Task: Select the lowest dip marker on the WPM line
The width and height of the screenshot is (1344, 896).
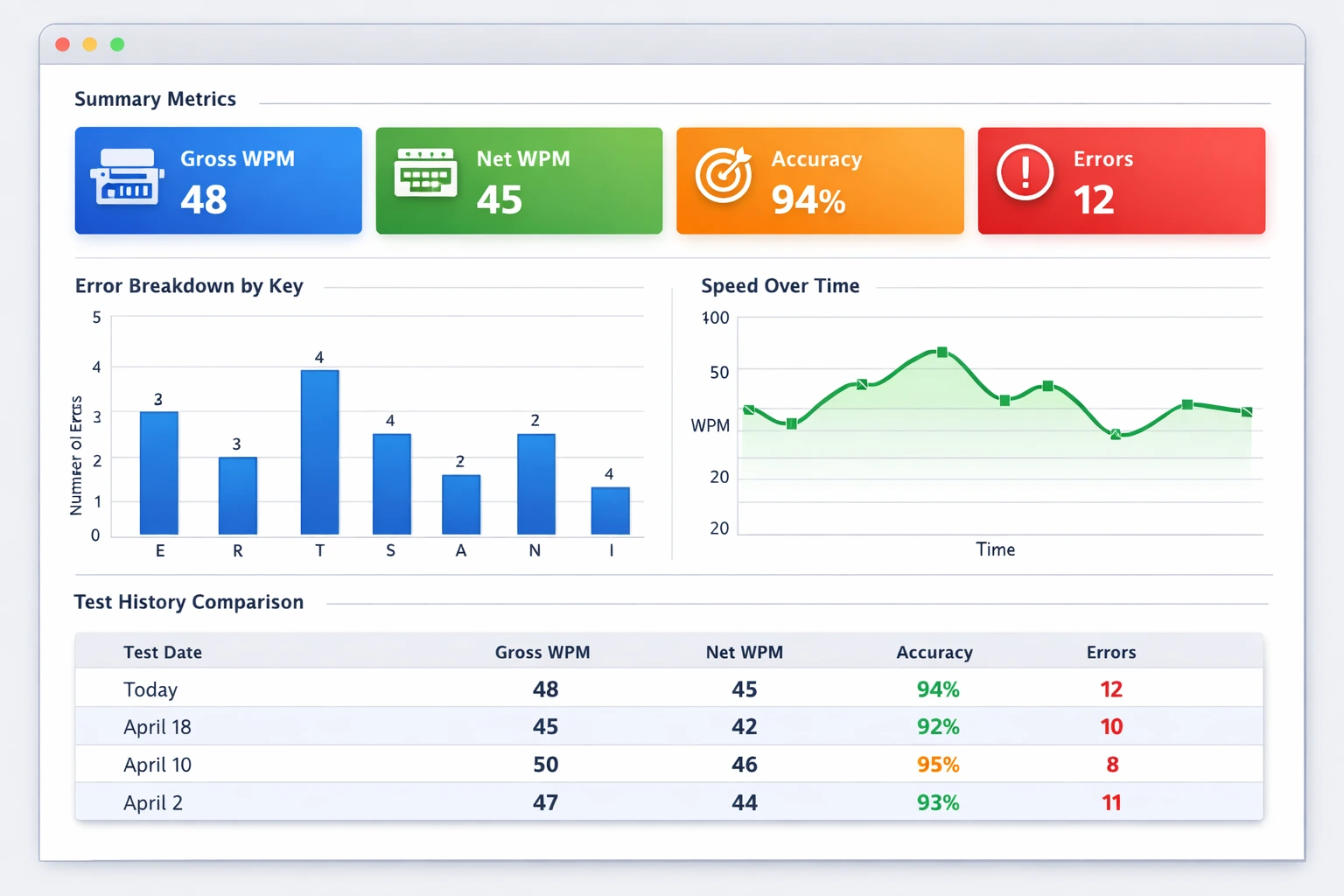Action: [1116, 435]
